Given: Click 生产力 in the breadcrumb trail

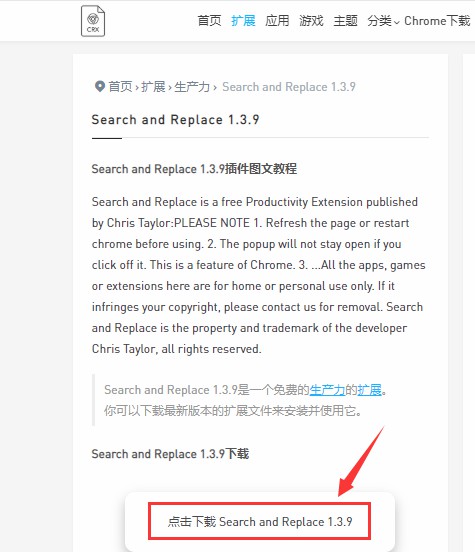Looking at the screenshot, I should (x=192, y=87).
